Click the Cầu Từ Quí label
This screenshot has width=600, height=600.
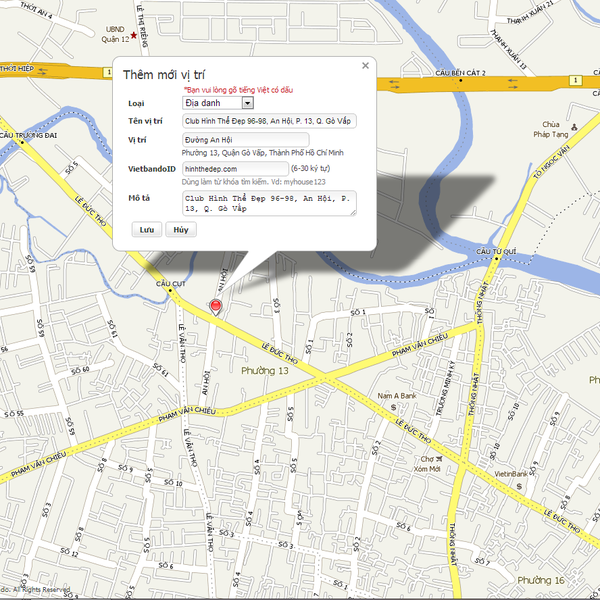click(496, 251)
